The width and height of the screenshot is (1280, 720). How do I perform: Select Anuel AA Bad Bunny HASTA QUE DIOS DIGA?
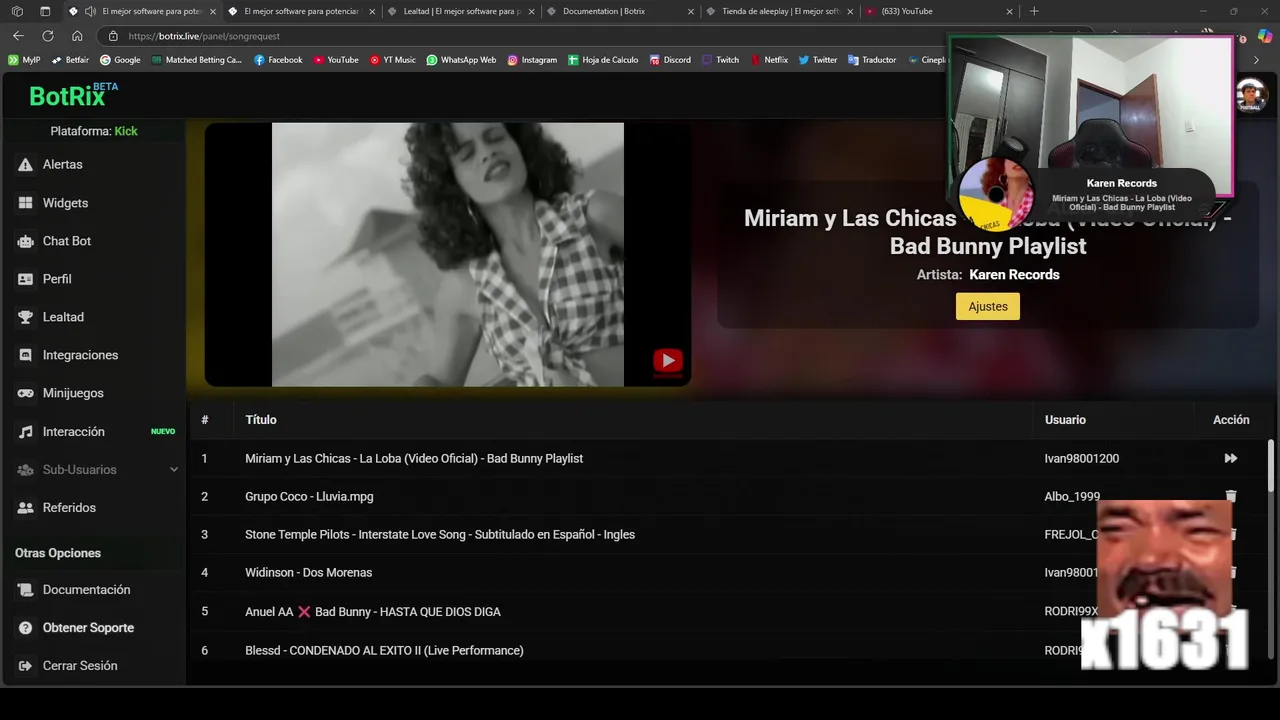tap(373, 611)
